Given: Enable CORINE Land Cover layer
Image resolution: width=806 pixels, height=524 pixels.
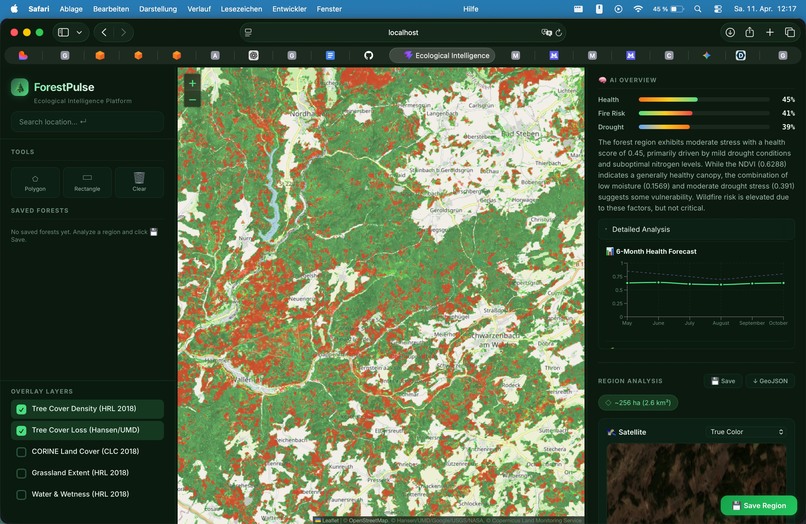Looking at the screenshot, I should (x=21, y=452).
